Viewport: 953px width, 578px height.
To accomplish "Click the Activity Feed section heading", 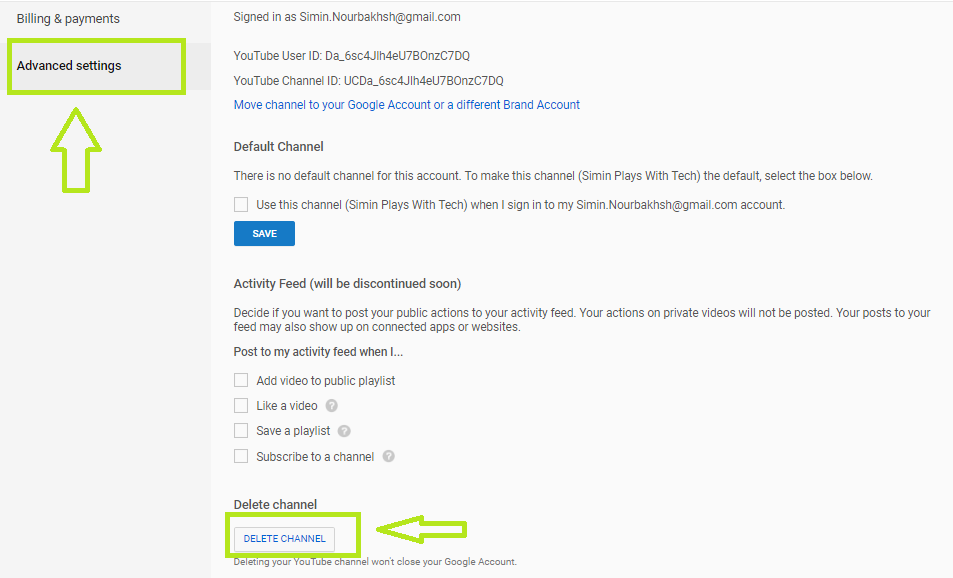I will pyautogui.click(x=347, y=284).
